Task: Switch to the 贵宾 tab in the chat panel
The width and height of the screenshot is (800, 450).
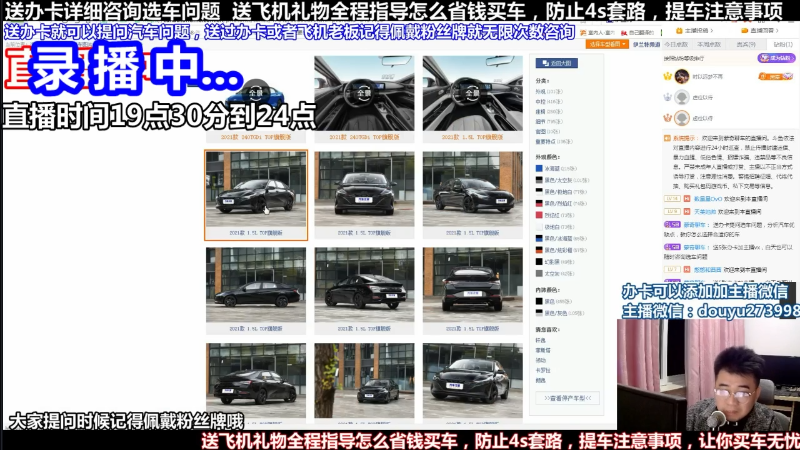Action: tap(746, 45)
